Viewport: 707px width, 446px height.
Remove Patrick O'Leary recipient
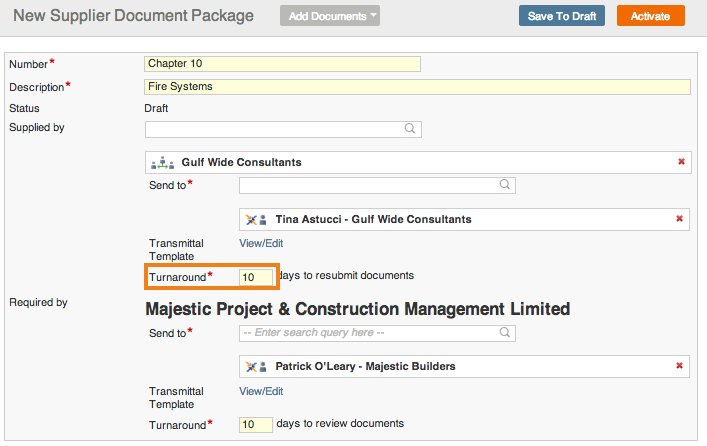click(679, 366)
